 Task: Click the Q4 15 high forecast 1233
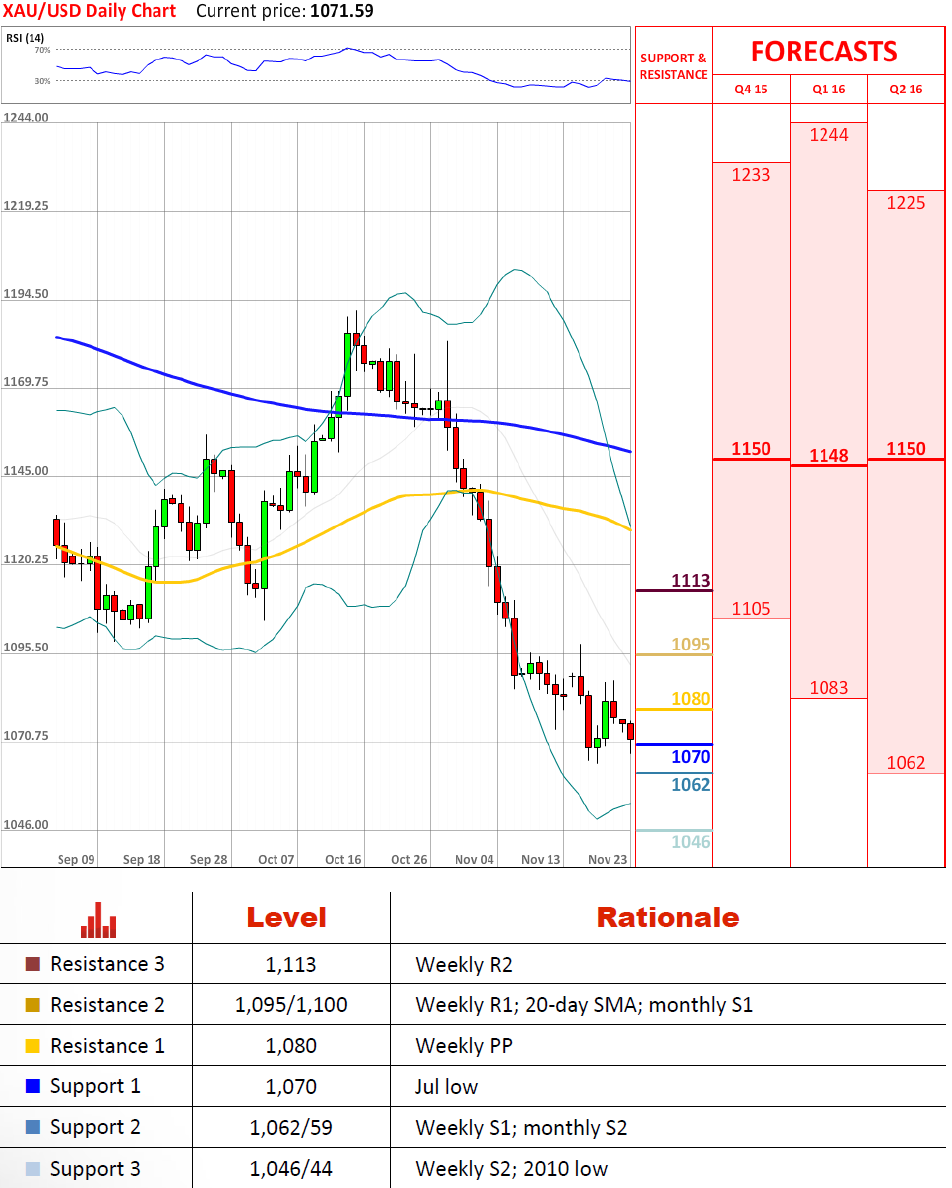751,175
